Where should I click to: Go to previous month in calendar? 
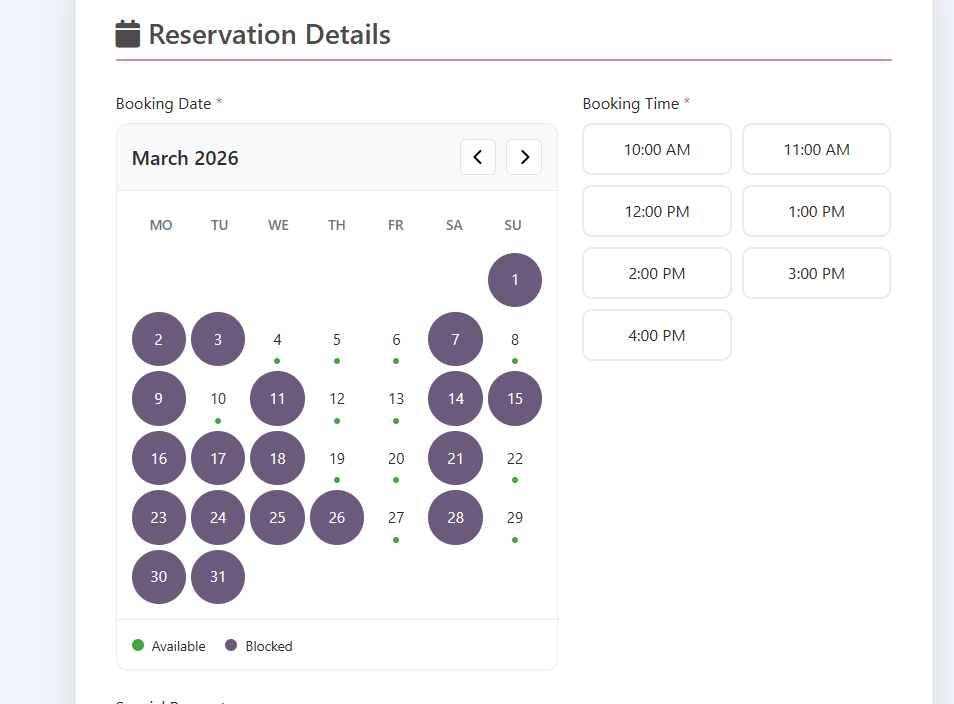pyautogui.click(x=477, y=157)
